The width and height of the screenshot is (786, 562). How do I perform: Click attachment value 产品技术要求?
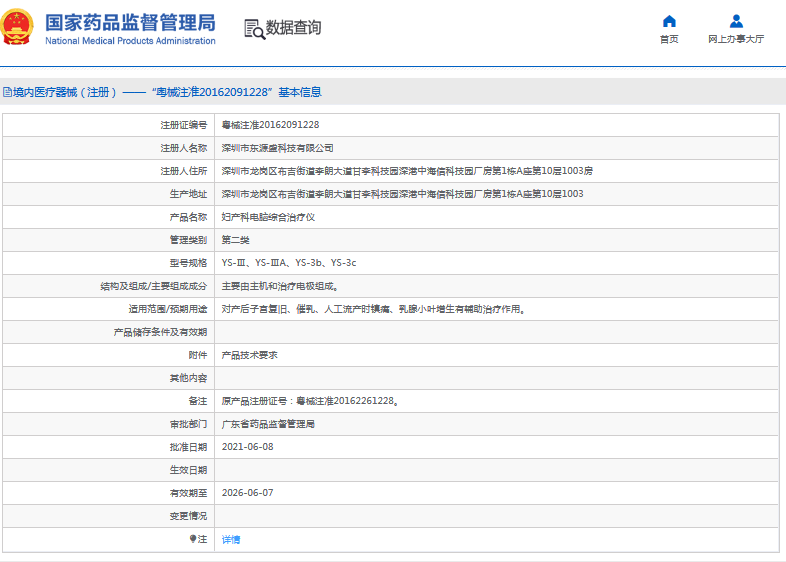coord(250,355)
